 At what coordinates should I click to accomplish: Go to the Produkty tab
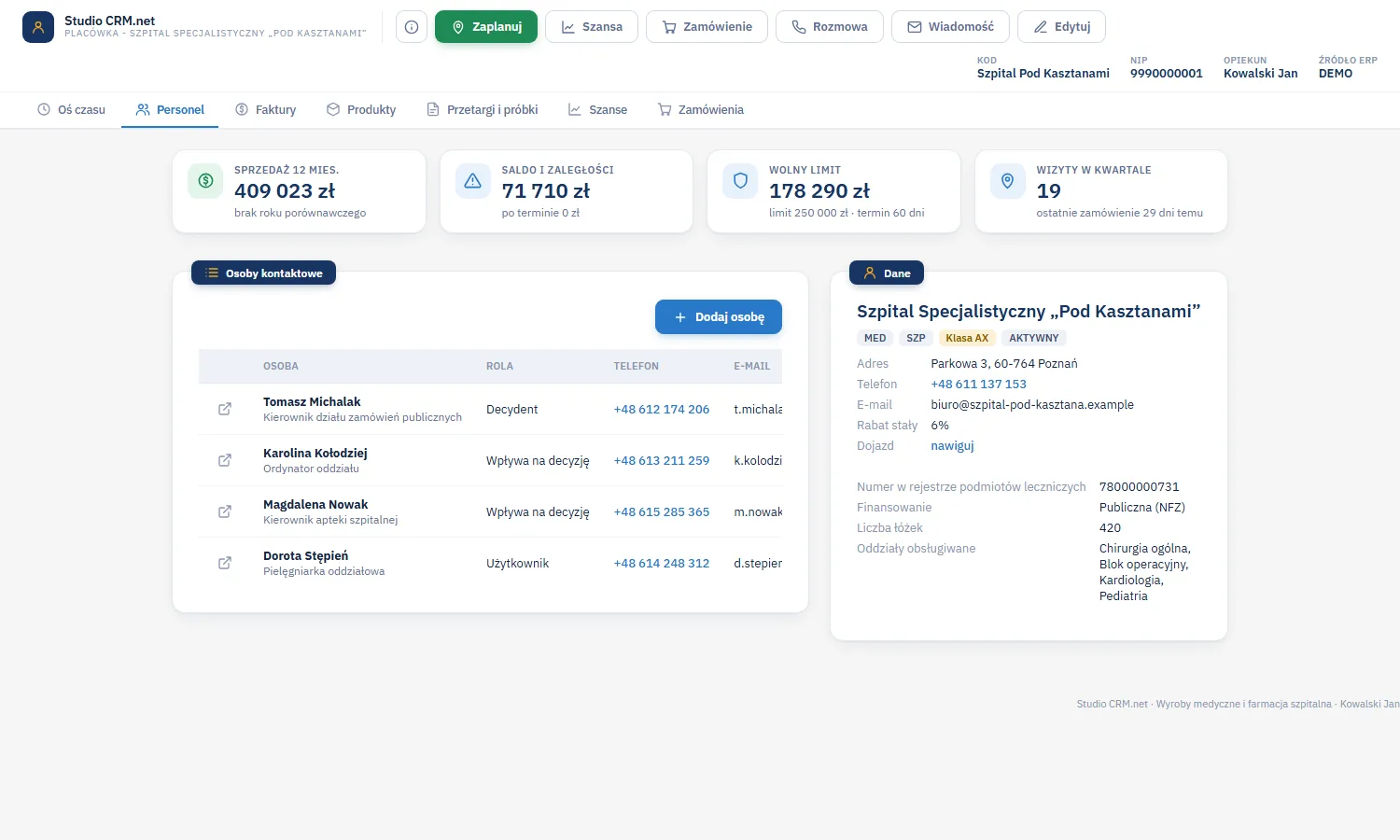coord(361,110)
